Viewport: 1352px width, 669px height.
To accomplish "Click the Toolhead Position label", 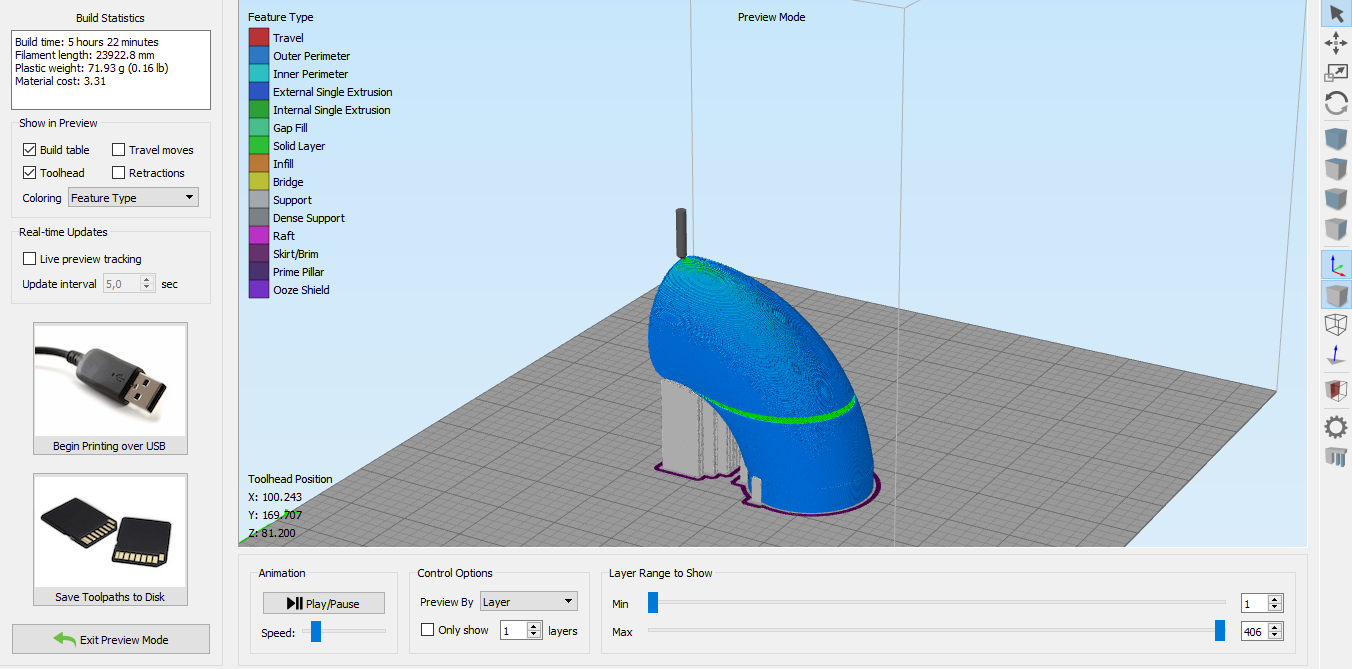I will click(x=290, y=479).
